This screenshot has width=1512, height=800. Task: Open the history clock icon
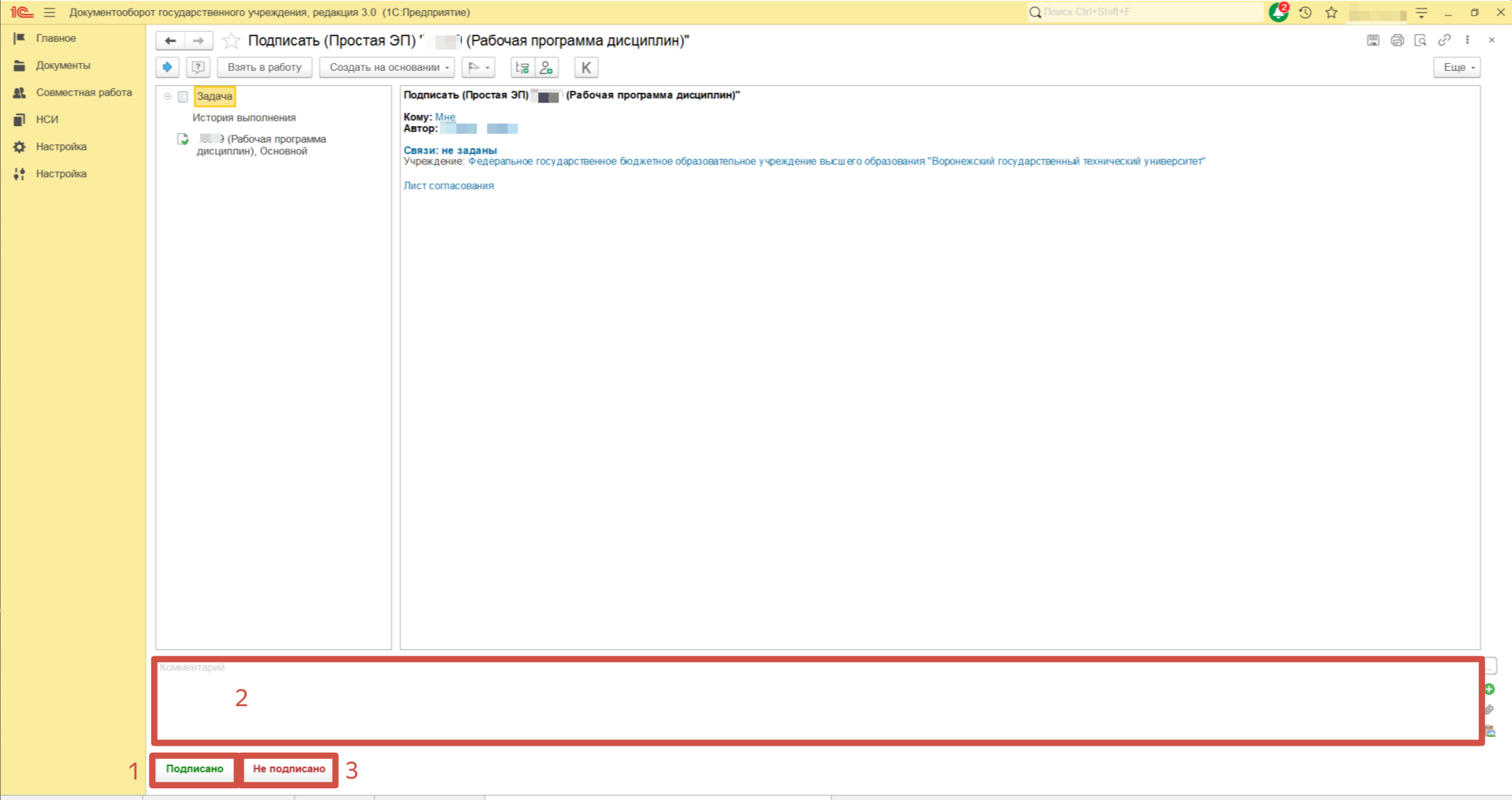click(x=1306, y=13)
